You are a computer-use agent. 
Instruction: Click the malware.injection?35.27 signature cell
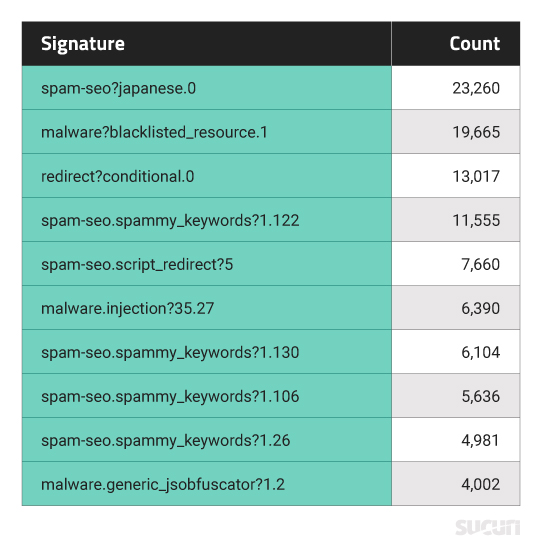coord(207,308)
